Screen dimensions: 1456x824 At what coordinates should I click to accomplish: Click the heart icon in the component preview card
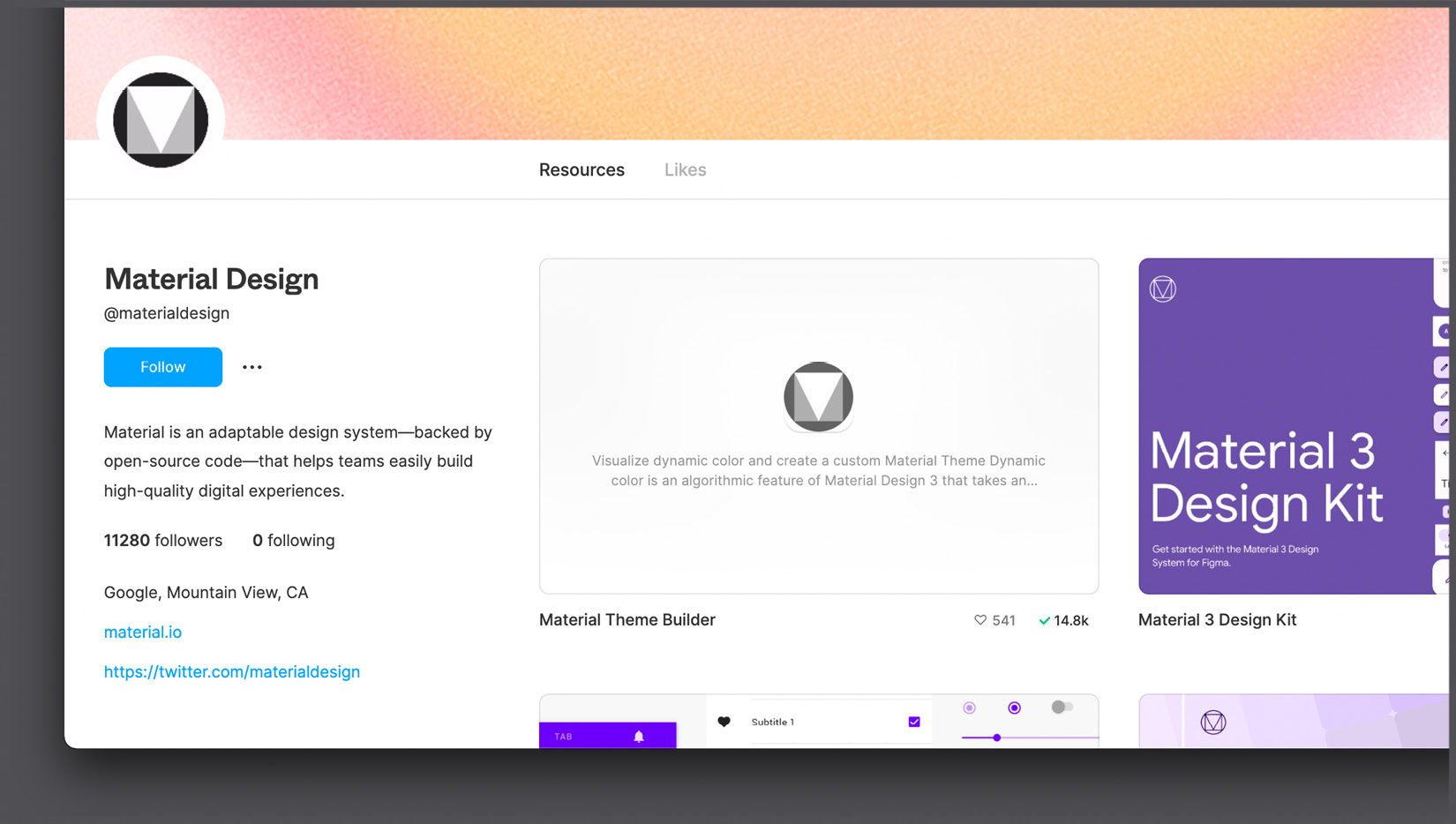coord(724,721)
